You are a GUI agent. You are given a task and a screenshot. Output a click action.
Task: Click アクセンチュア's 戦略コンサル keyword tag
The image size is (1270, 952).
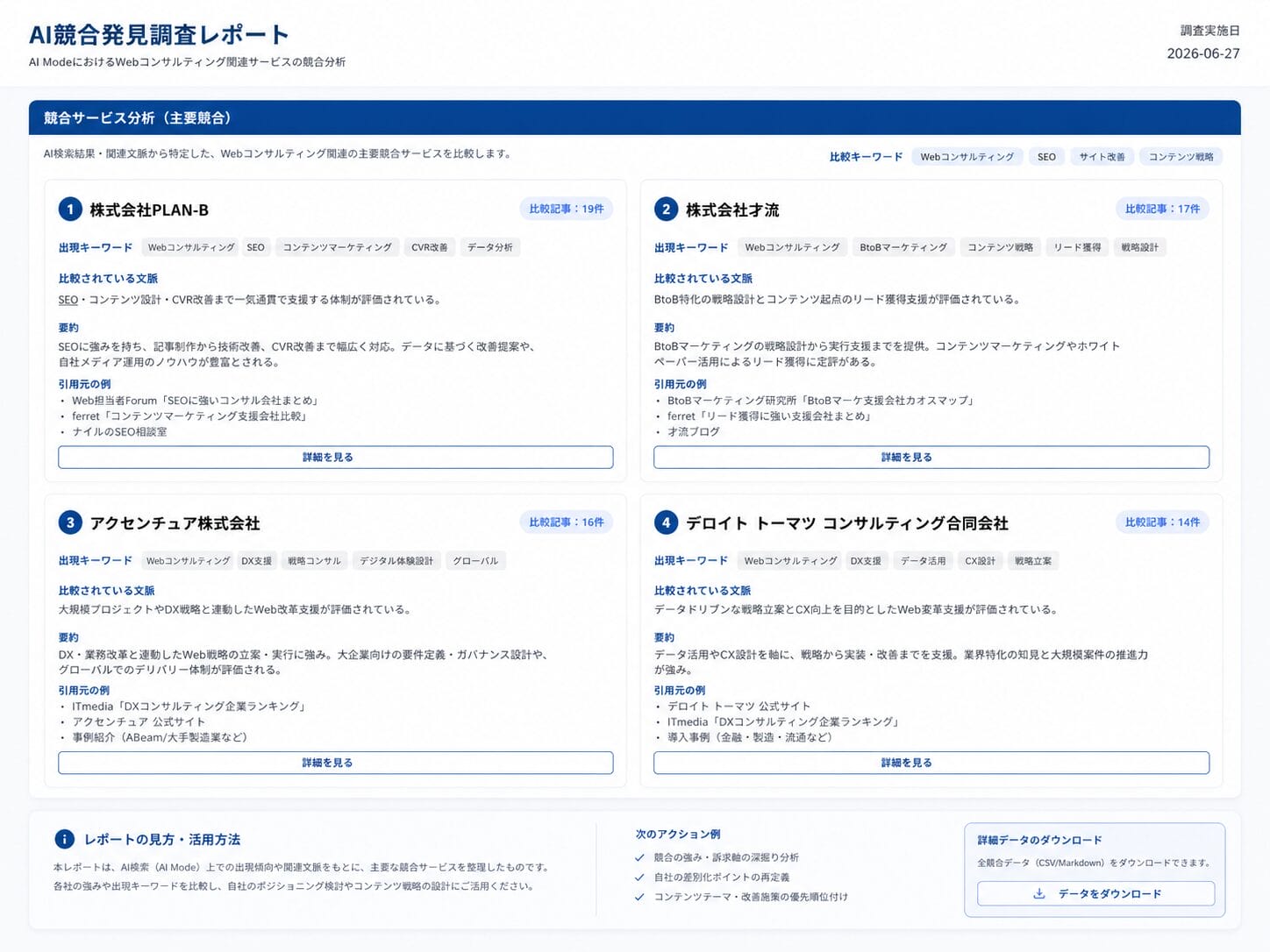pyautogui.click(x=314, y=561)
